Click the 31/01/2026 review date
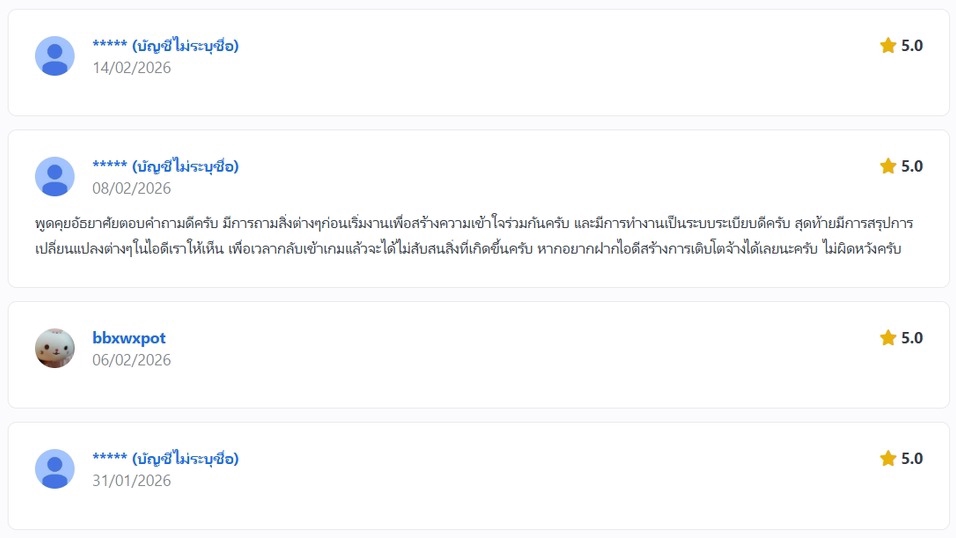Image resolution: width=956 pixels, height=538 pixels. pyautogui.click(x=131, y=480)
